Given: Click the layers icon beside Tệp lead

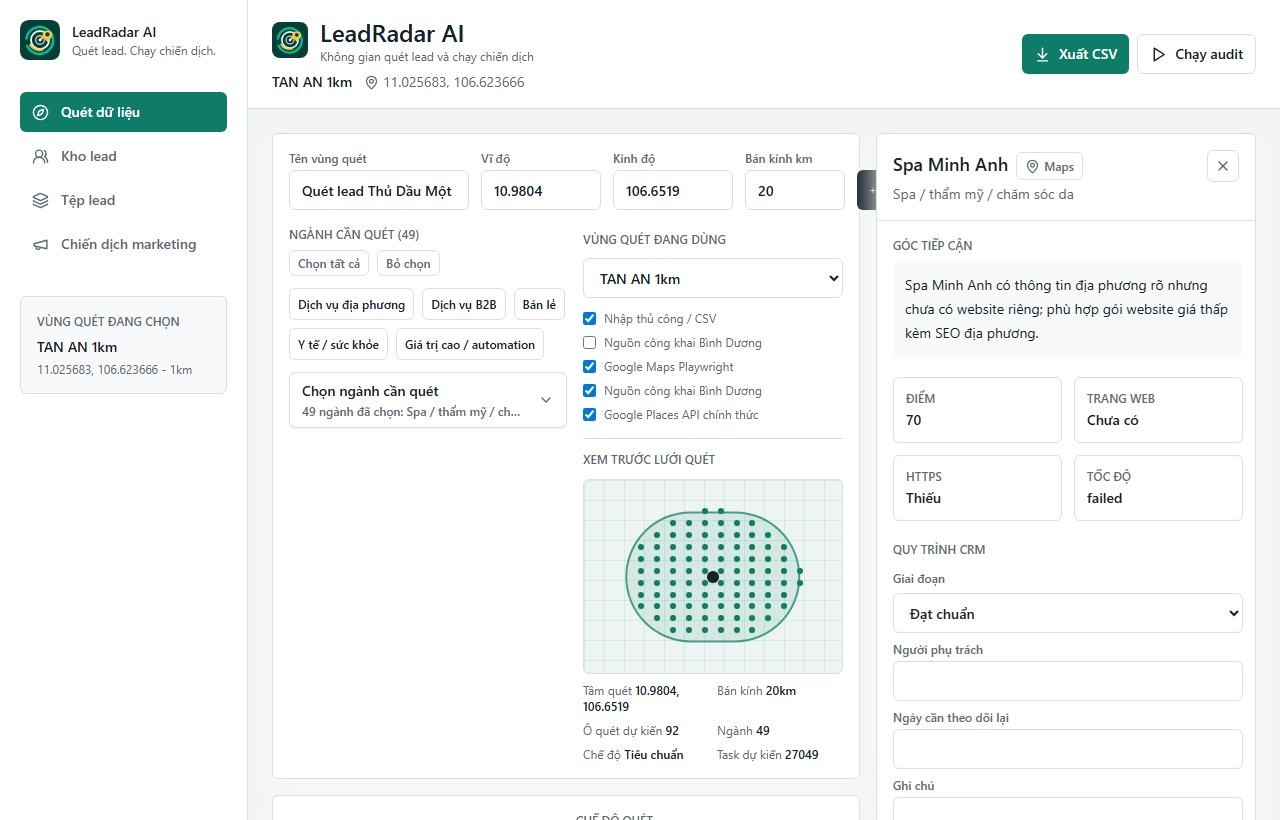Looking at the screenshot, I should (41, 200).
